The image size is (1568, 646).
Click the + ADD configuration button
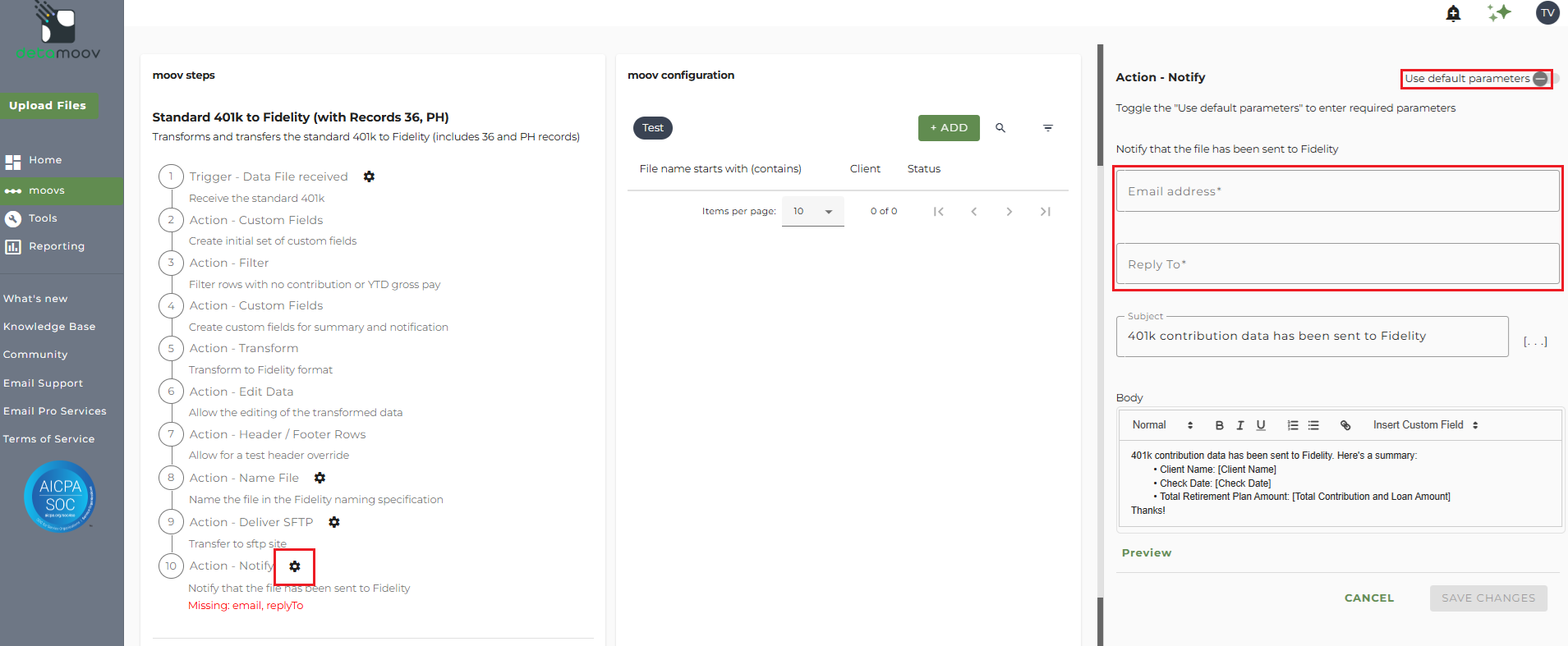(x=949, y=128)
